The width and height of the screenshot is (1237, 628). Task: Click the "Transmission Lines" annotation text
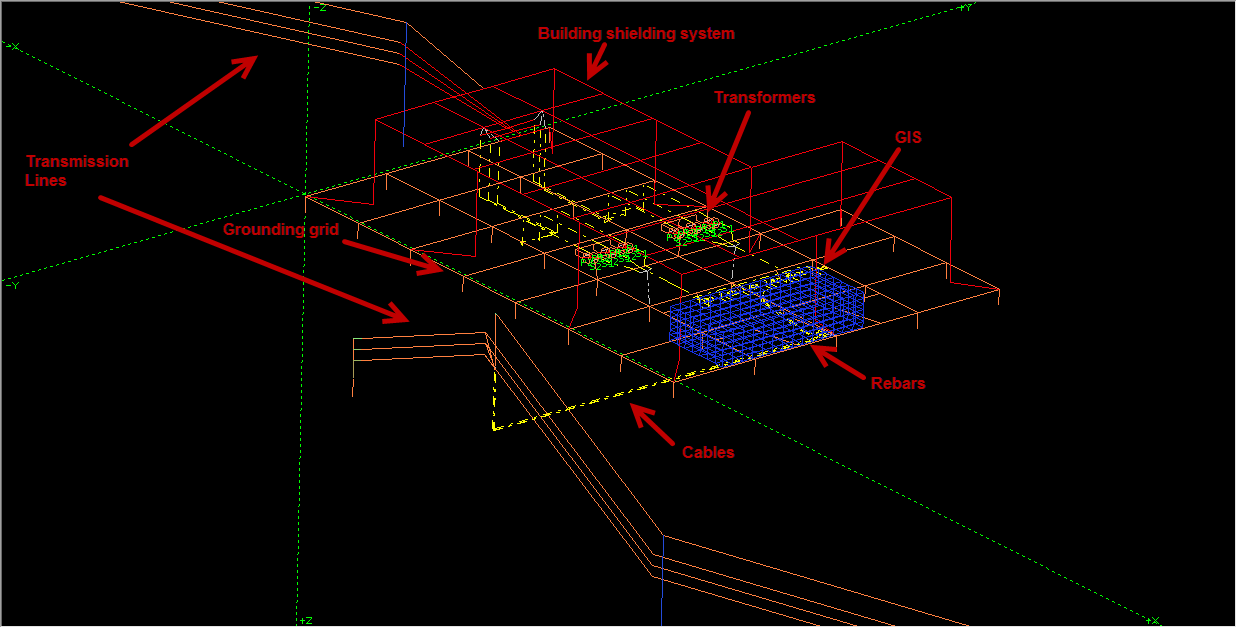pos(77,170)
